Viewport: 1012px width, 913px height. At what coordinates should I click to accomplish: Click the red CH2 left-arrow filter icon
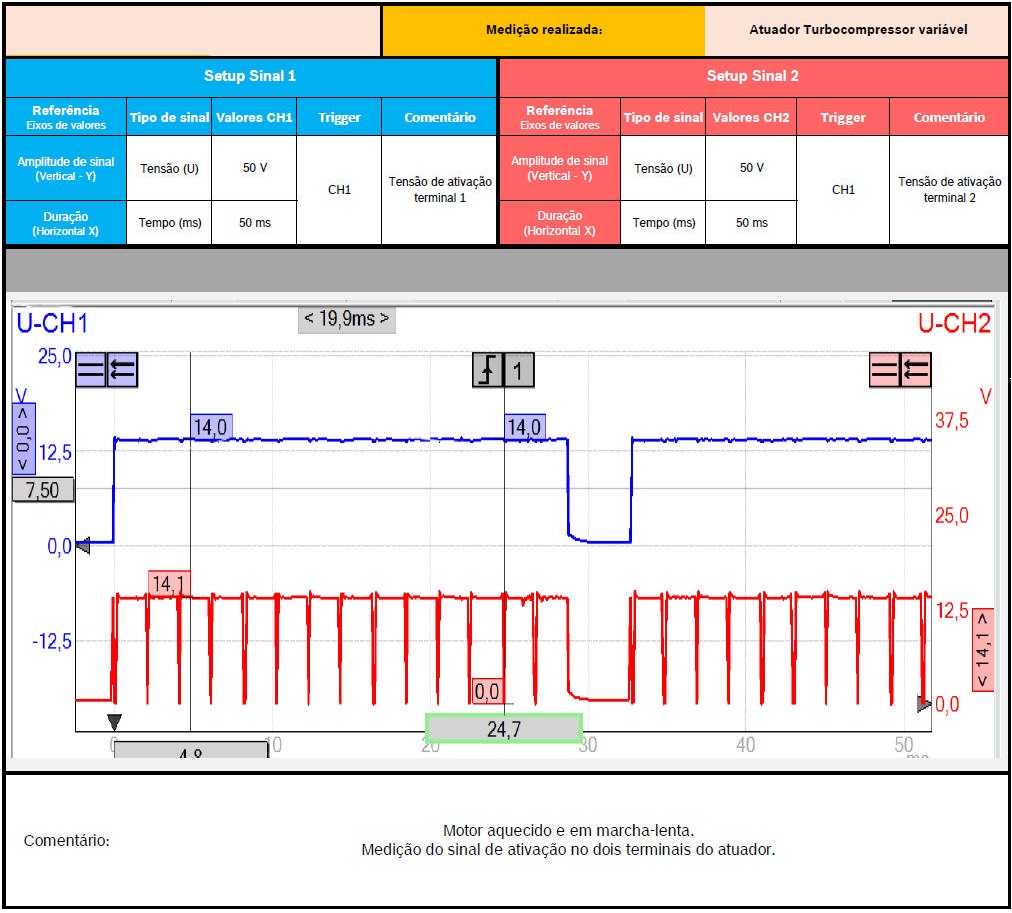(916, 370)
